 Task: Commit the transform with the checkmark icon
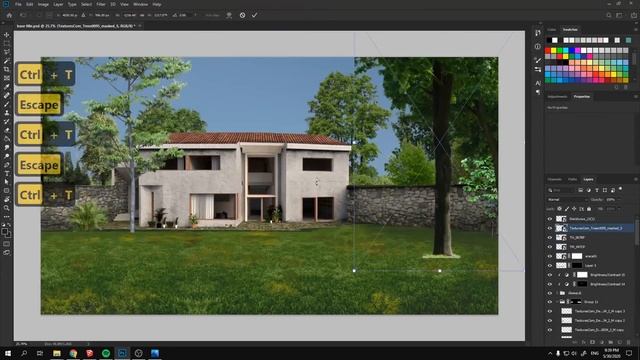pyautogui.click(x=254, y=15)
